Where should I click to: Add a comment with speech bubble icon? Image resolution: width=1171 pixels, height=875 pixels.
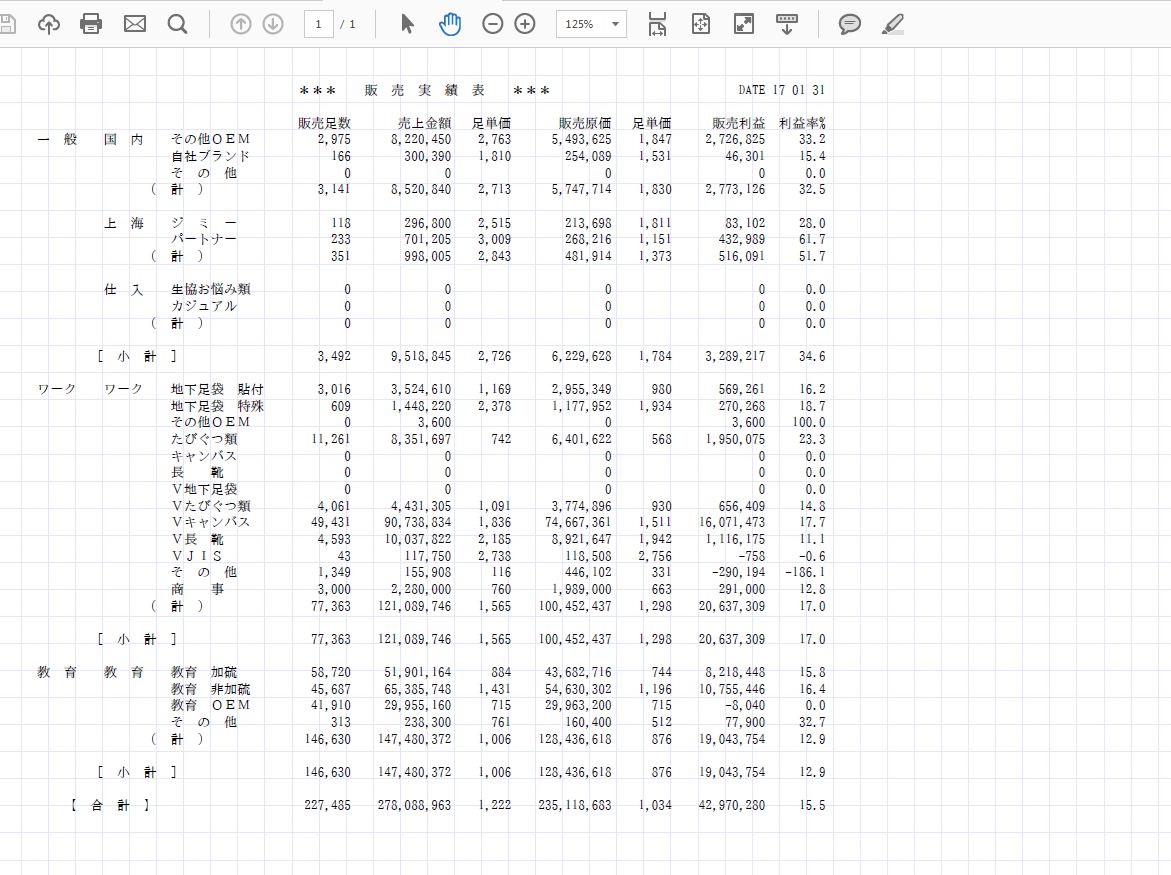pos(850,24)
